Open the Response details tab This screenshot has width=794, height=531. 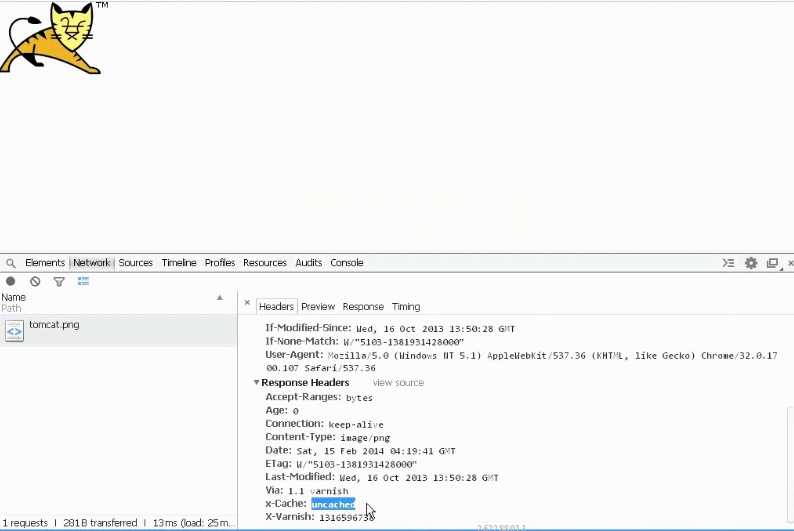pos(363,307)
